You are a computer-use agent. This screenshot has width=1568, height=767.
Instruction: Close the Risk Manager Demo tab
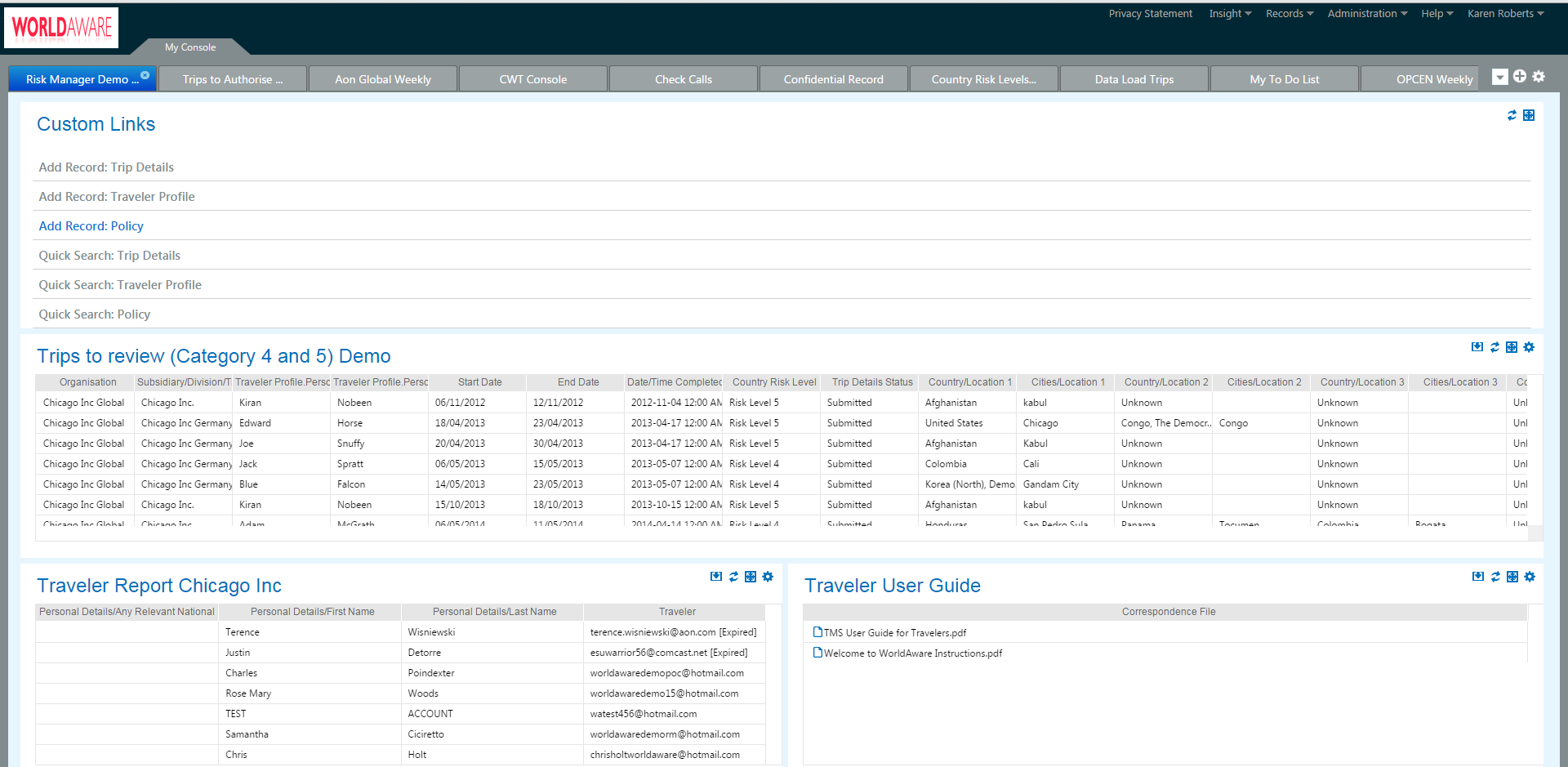145,75
